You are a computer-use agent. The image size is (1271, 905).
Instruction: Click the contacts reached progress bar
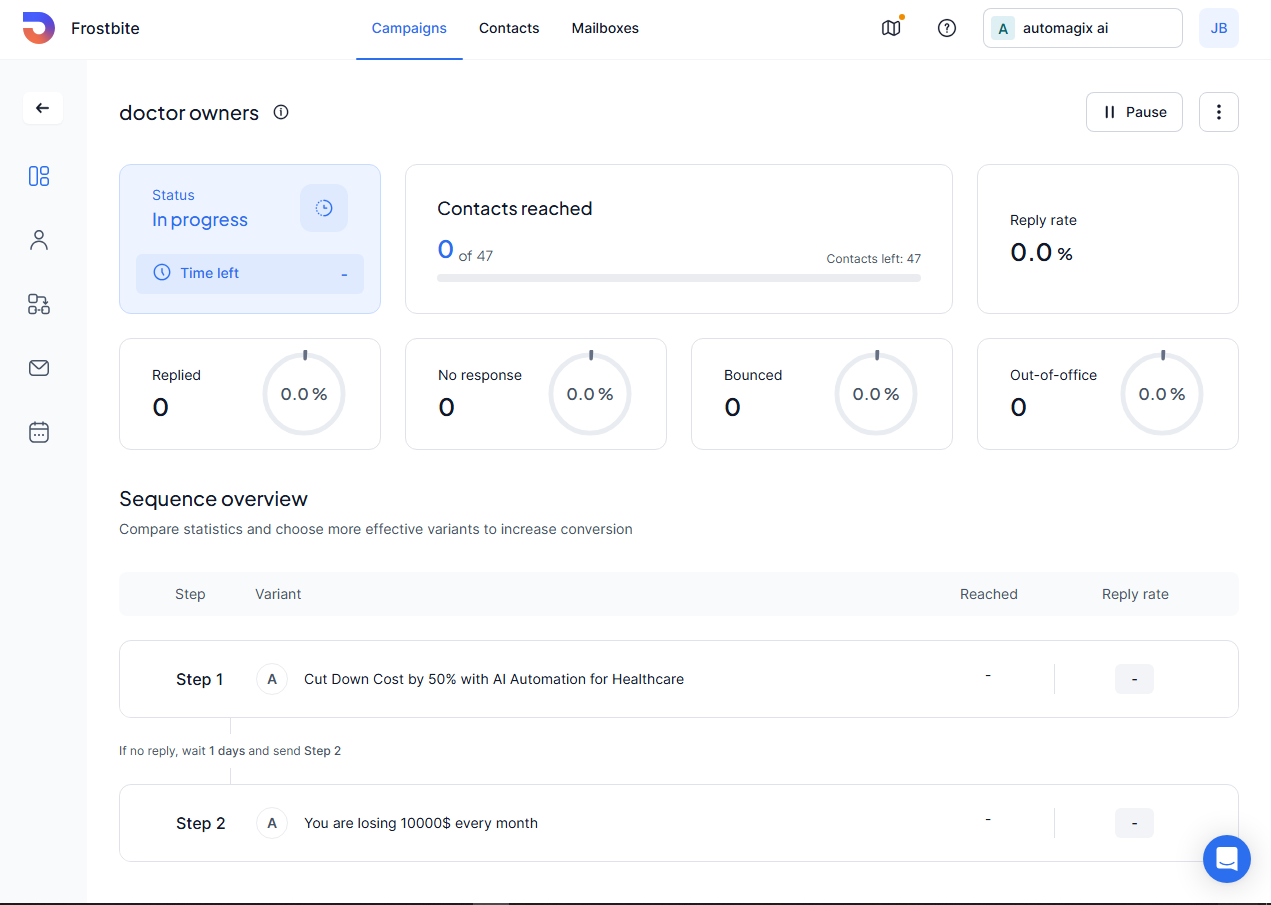point(678,278)
